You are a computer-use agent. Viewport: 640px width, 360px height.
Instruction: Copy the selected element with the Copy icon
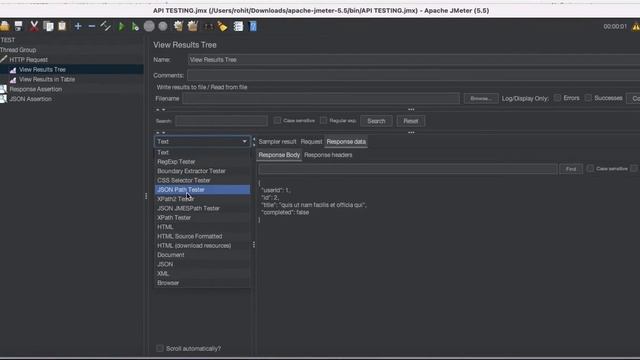point(48,26)
